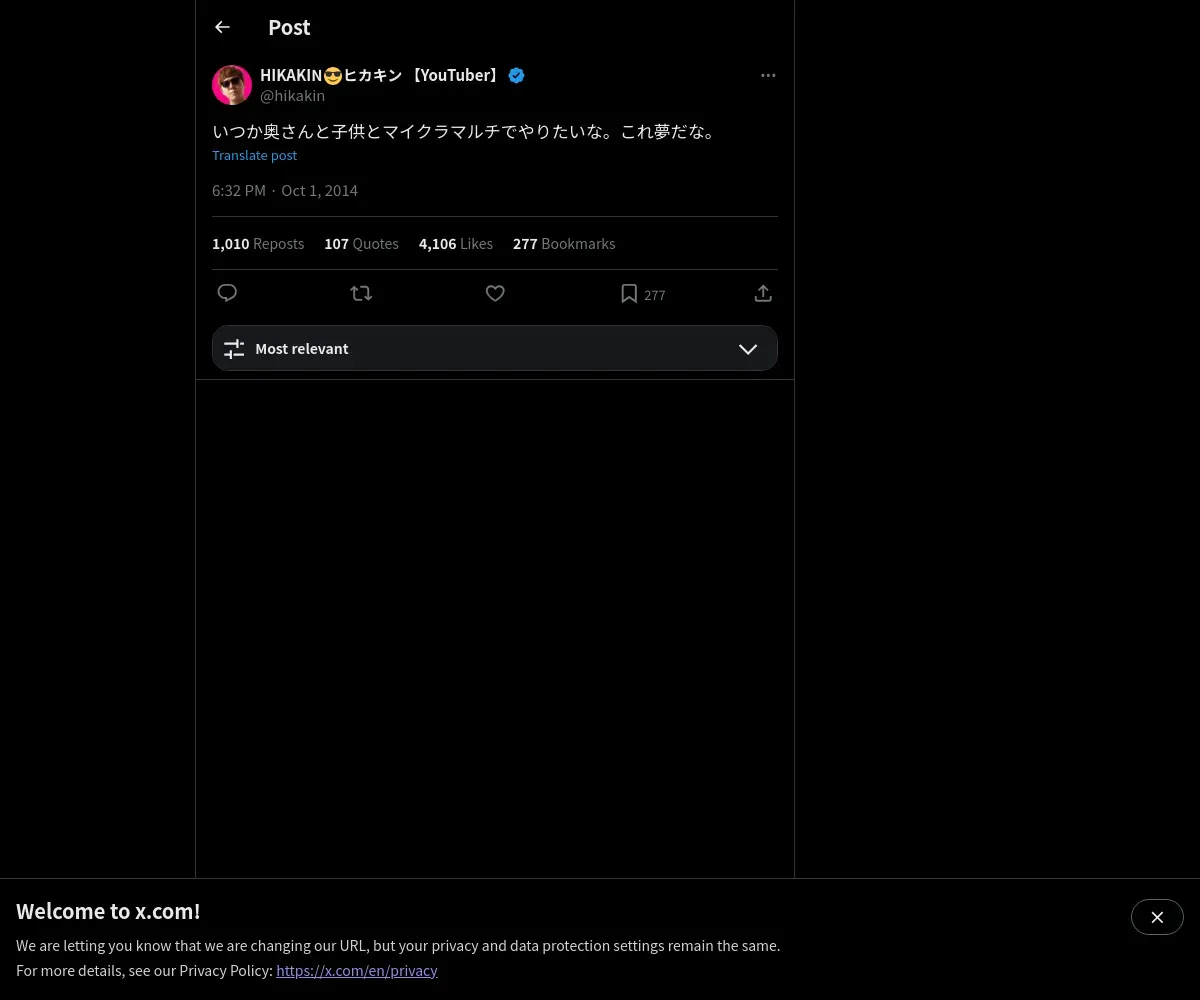Click Translate post link
Viewport: 1200px width, 1000px height.
click(x=254, y=155)
